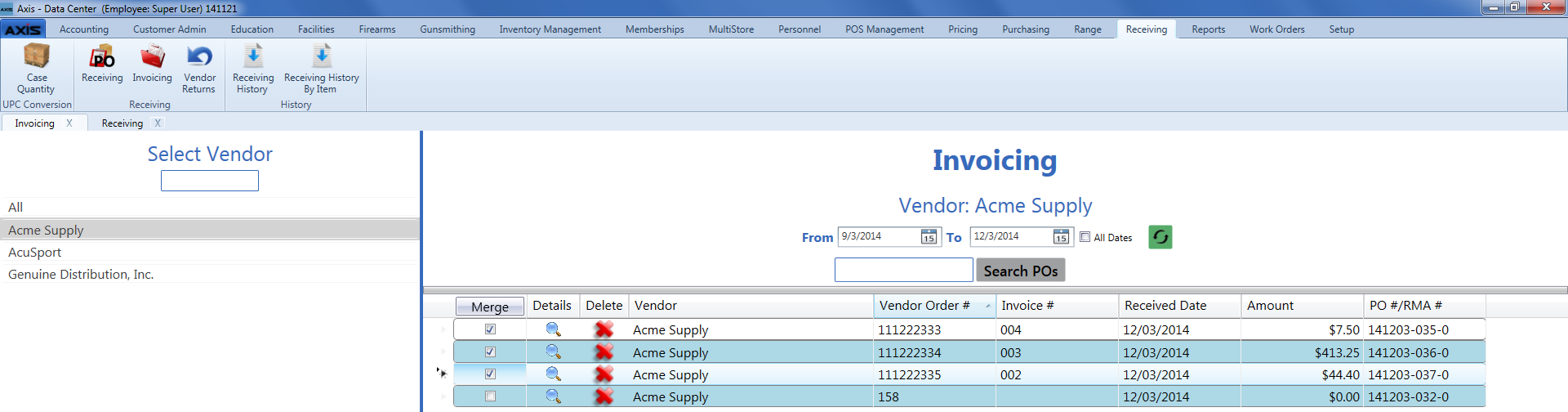Sort by Amount column header

pyautogui.click(x=1302, y=306)
